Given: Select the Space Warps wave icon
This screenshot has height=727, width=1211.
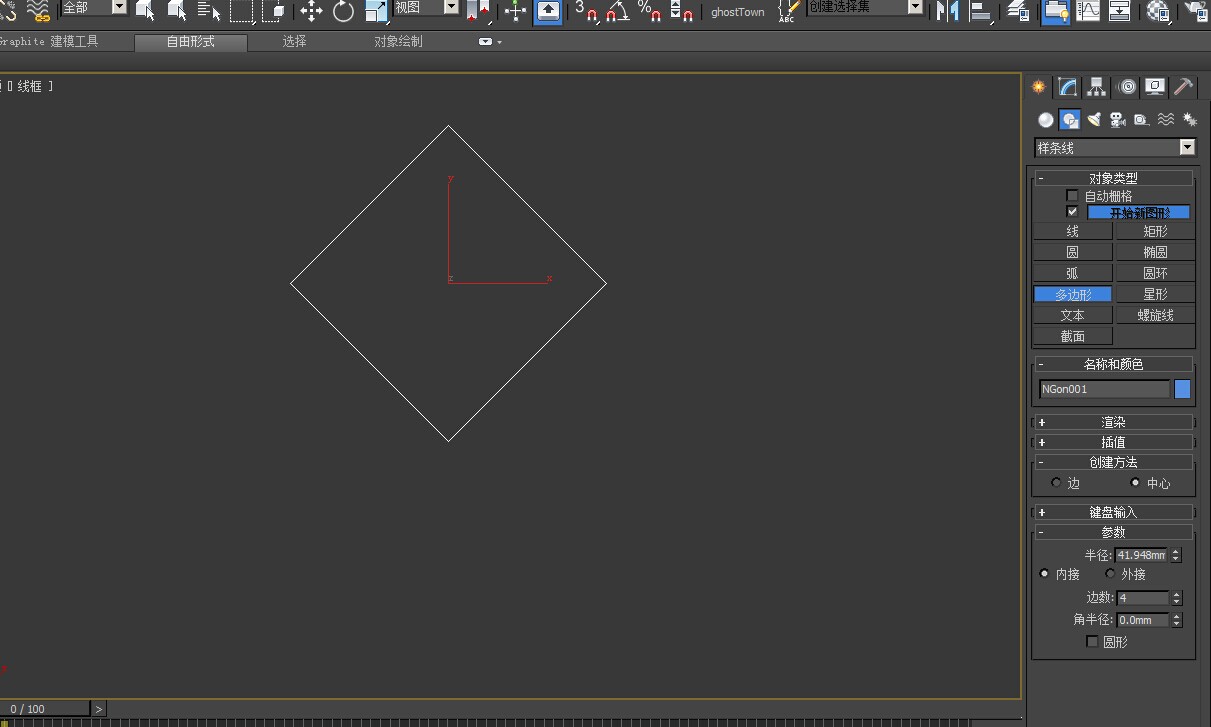Looking at the screenshot, I should (1166, 120).
